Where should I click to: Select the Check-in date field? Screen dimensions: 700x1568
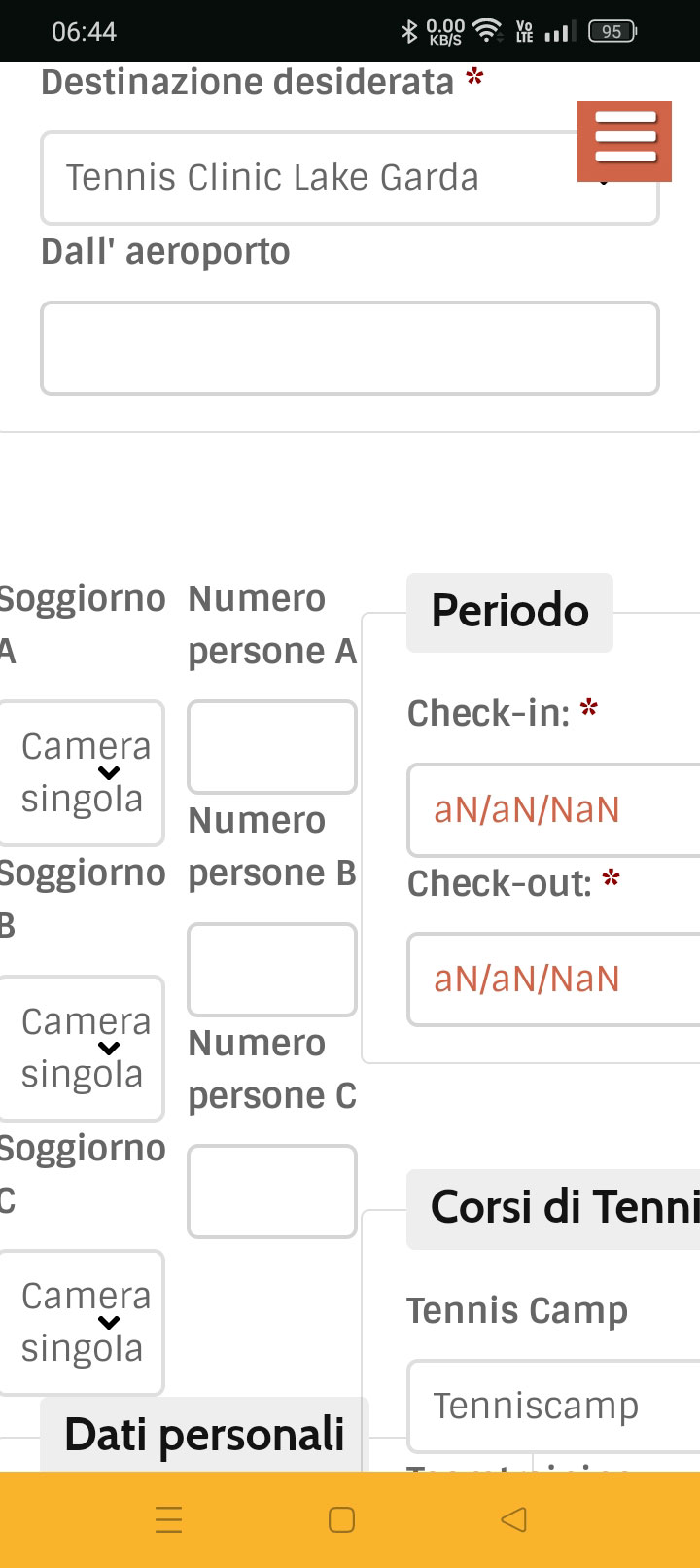[552, 810]
